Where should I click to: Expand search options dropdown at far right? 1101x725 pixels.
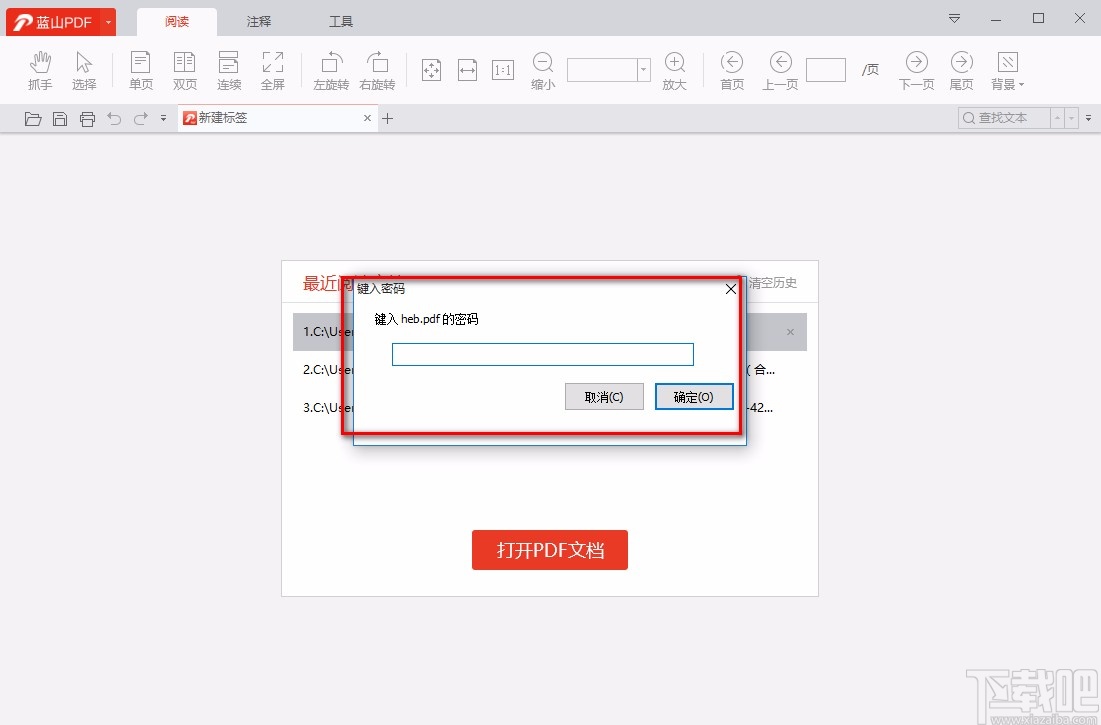pos(1088,118)
